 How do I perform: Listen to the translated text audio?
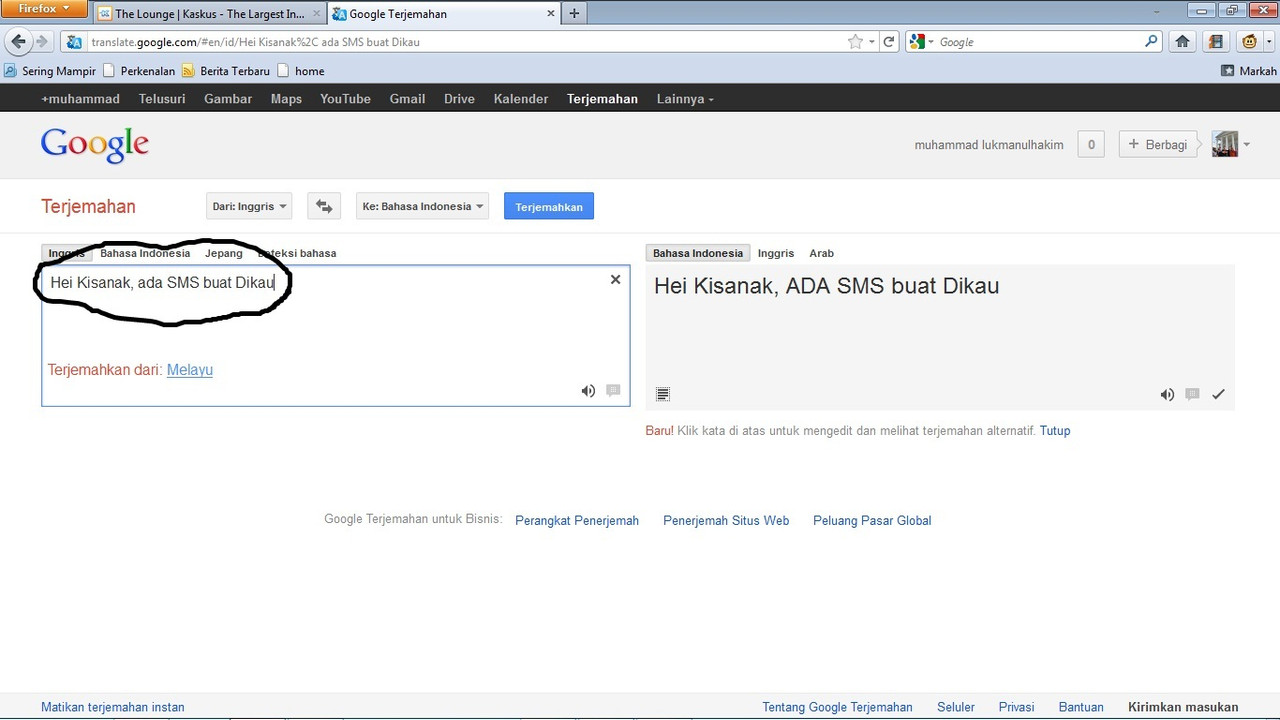click(1167, 395)
